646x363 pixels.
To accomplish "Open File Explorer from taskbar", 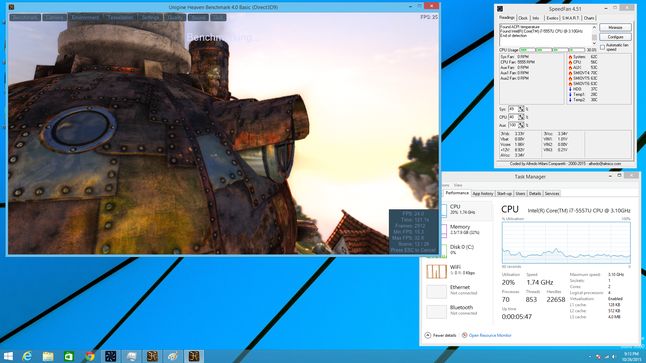I will click(x=48, y=356).
